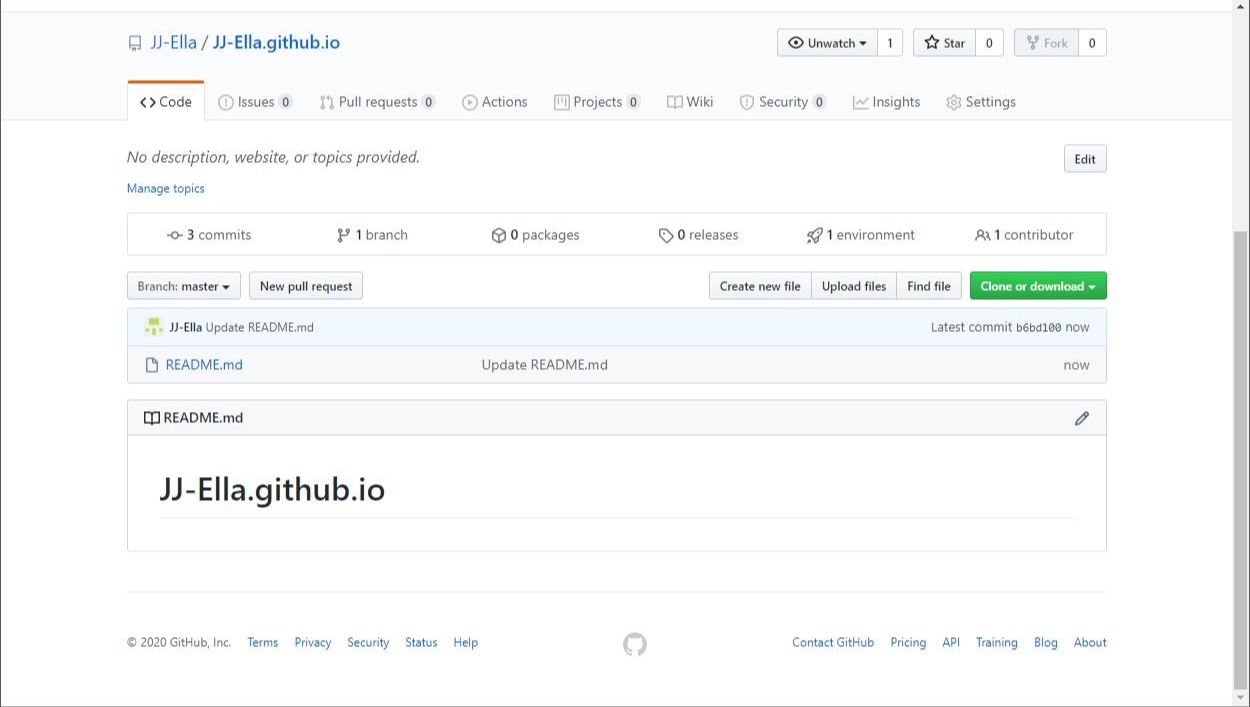The width and height of the screenshot is (1250, 707).
Task: Open the Unwatch dropdown
Action: (827, 43)
